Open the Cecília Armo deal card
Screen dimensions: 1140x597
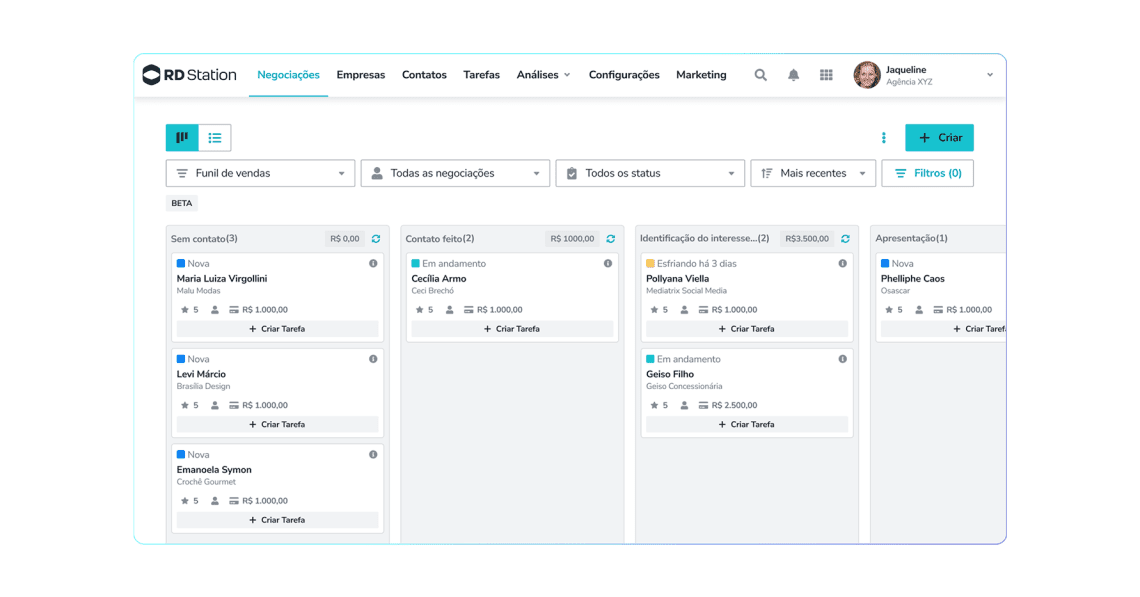pos(439,279)
